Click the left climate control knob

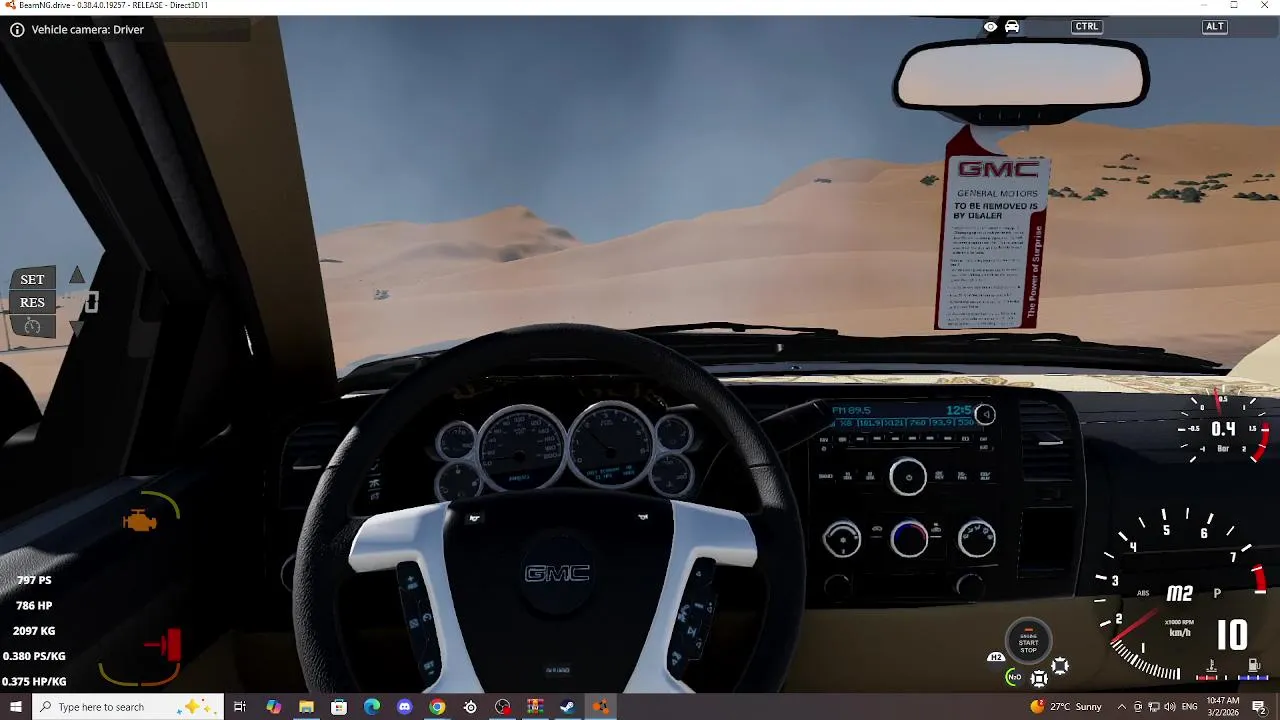(842, 540)
